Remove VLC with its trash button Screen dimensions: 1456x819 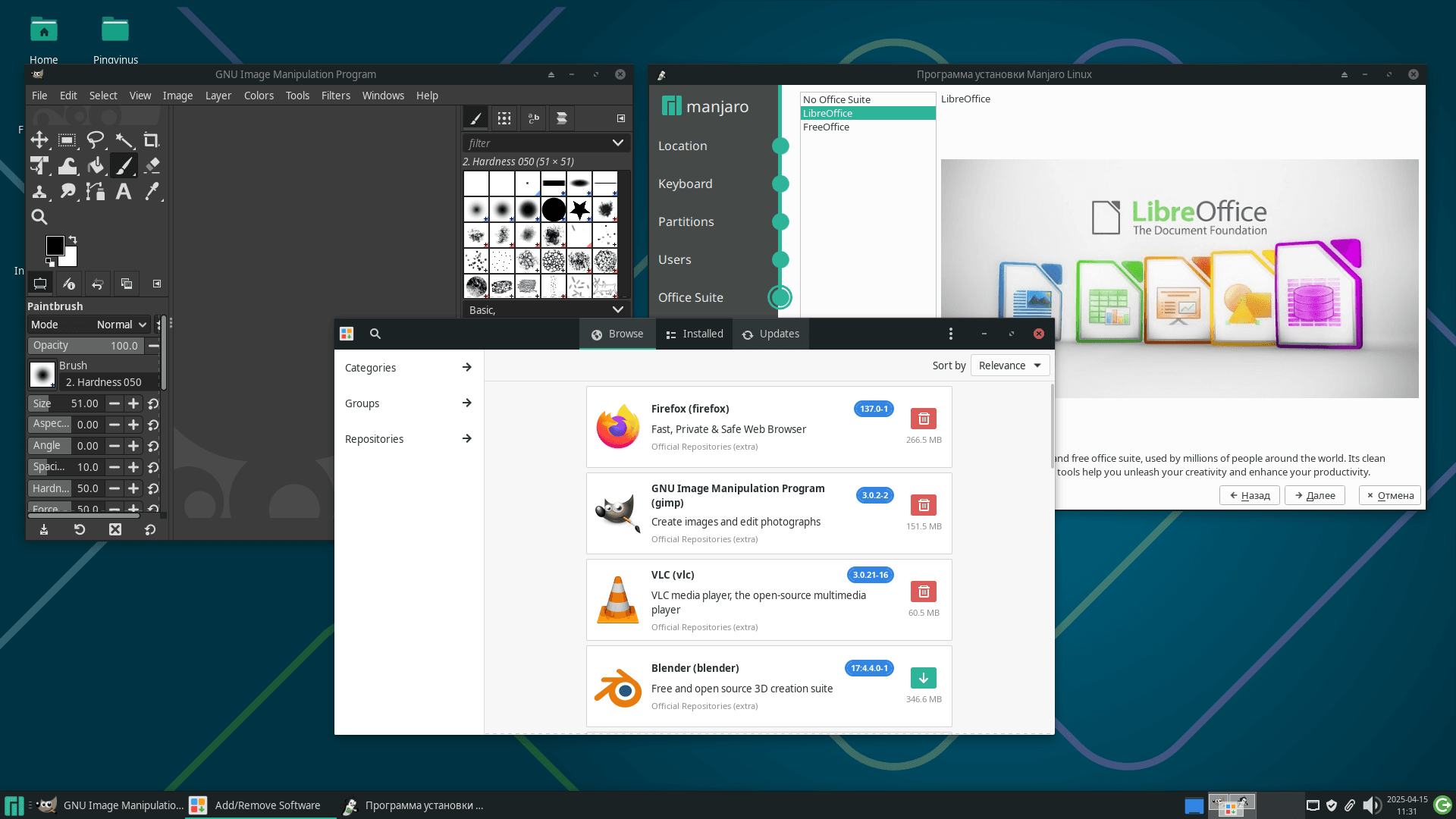point(923,591)
